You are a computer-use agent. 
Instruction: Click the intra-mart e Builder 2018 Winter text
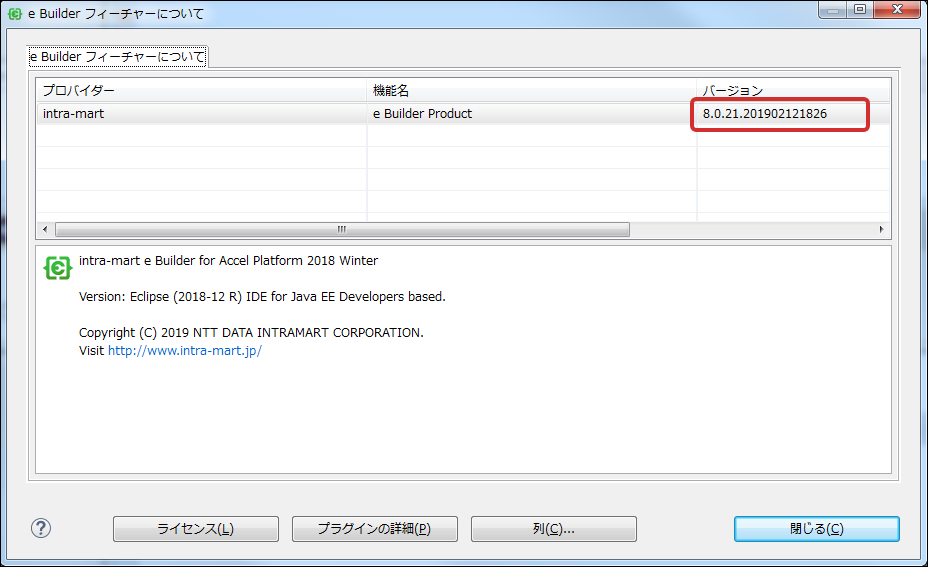point(228,260)
